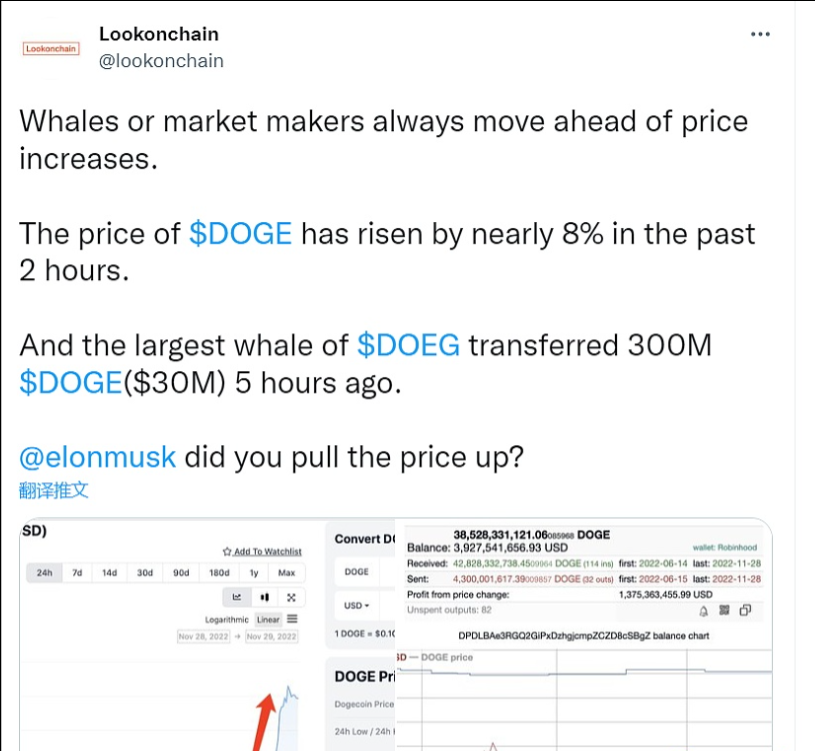Toggle the Linear chart scale
This screenshot has height=751, width=815.
coord(268,620)
